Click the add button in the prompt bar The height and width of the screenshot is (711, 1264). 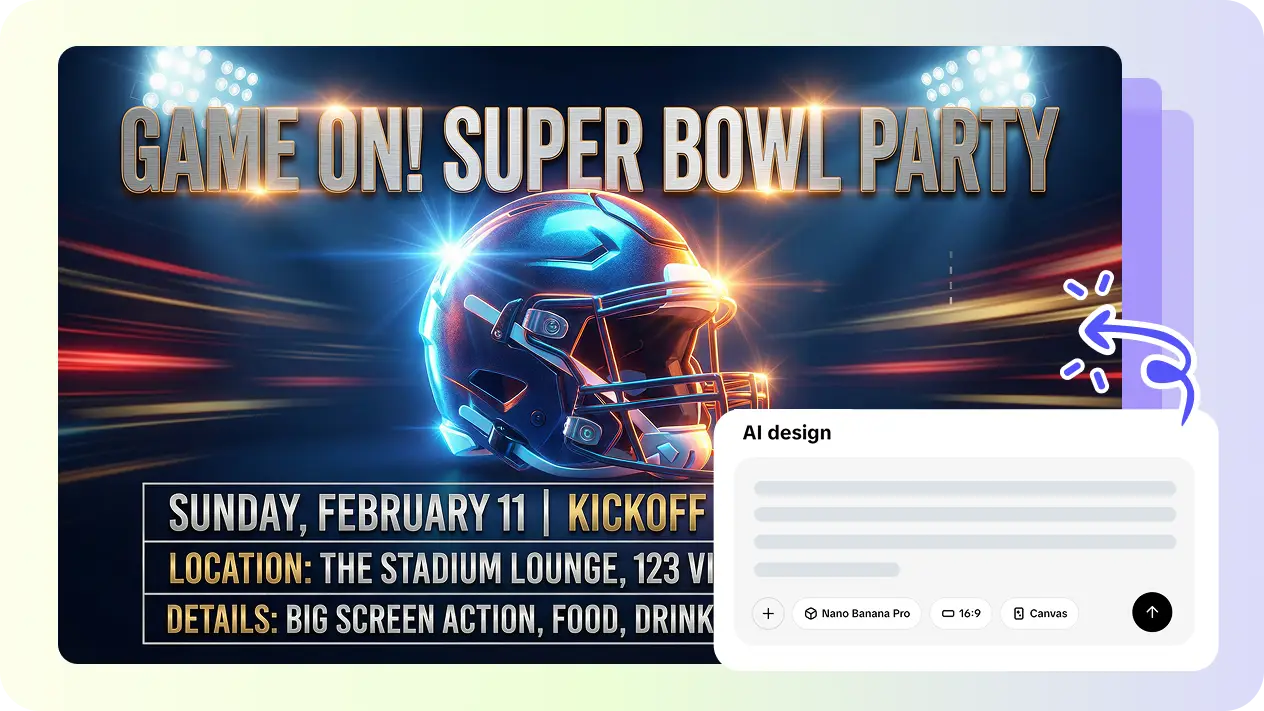coord(768,613)
